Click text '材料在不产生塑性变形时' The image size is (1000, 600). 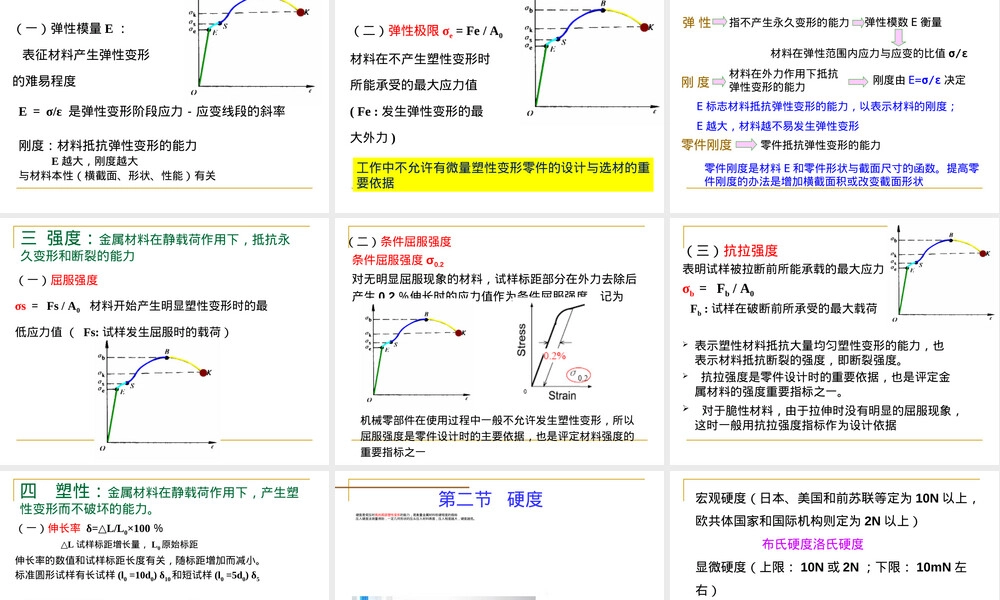coord(420,59)
